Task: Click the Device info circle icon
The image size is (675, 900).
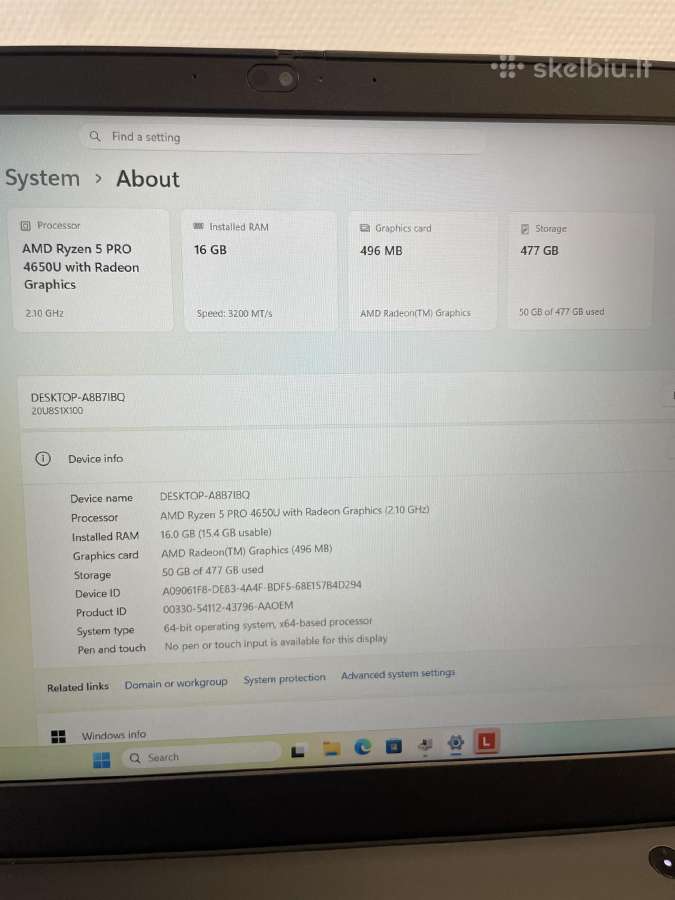Action: (43, 459)
